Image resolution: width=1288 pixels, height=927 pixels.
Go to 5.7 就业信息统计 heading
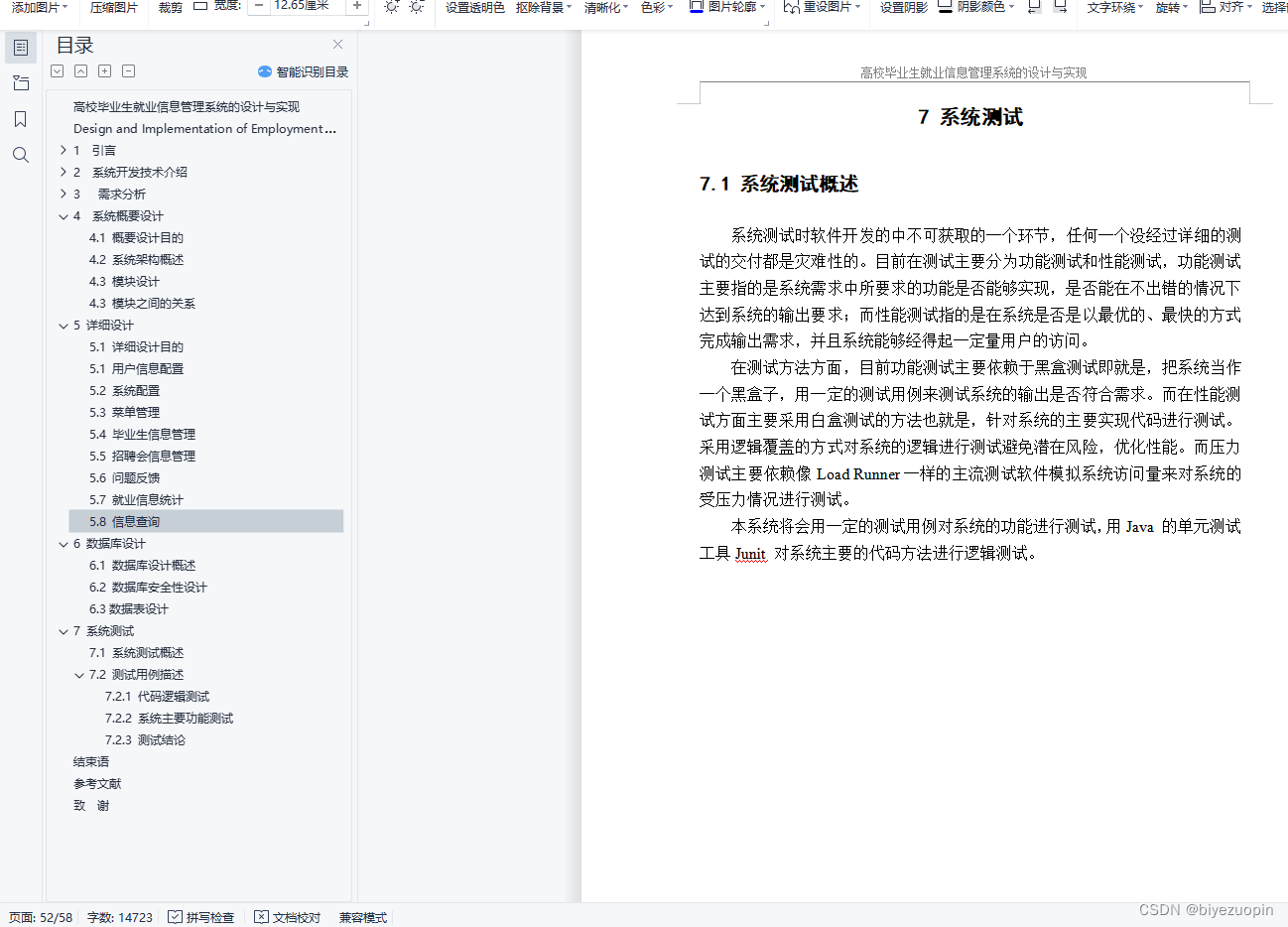(x=136, y=499)
